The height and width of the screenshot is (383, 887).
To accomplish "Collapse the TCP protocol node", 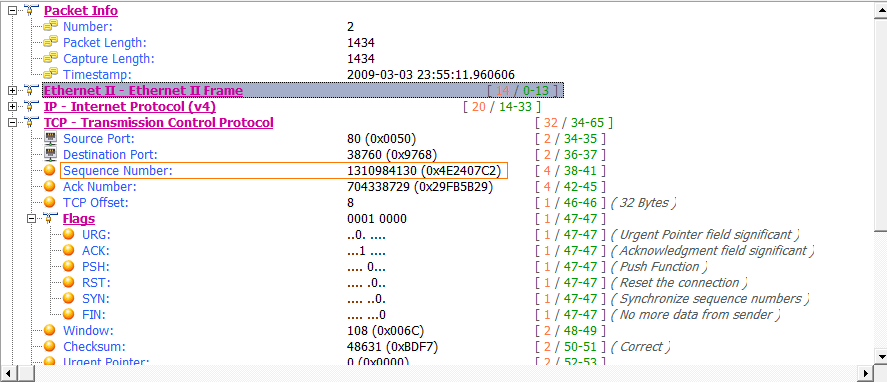I will coord(13,122).
